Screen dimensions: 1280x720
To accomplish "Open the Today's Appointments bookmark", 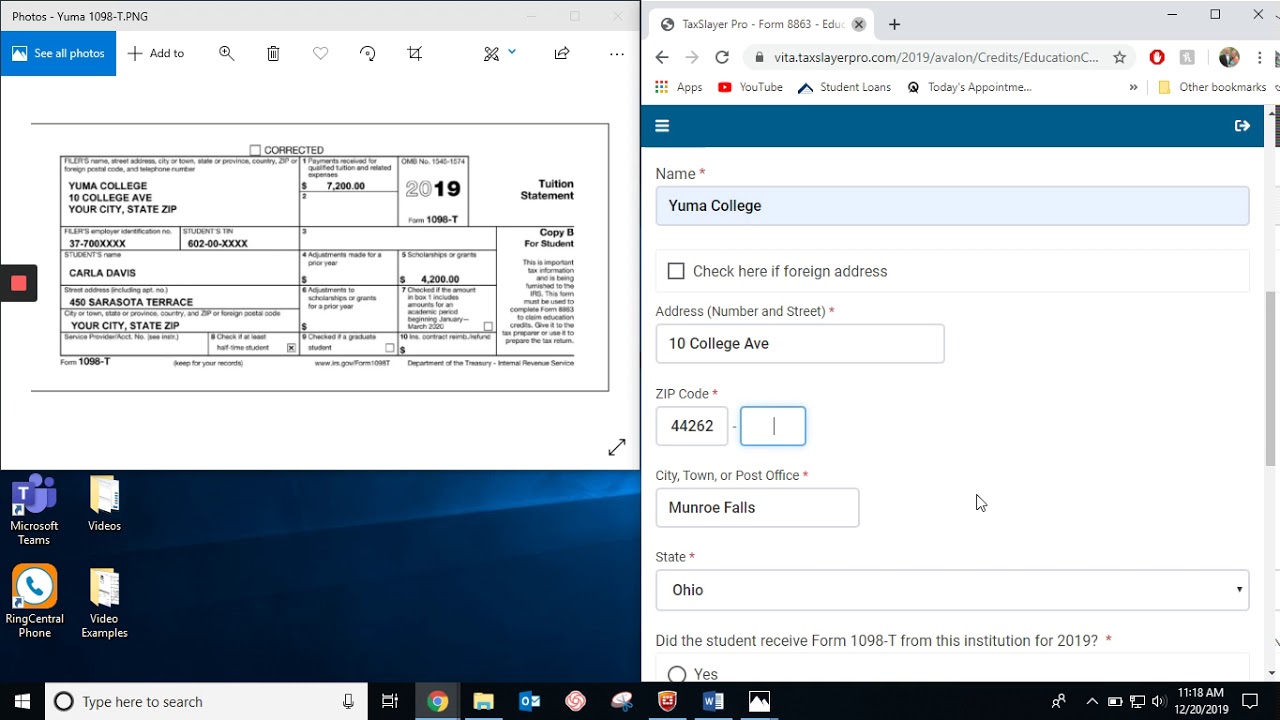I will (969, 87).
